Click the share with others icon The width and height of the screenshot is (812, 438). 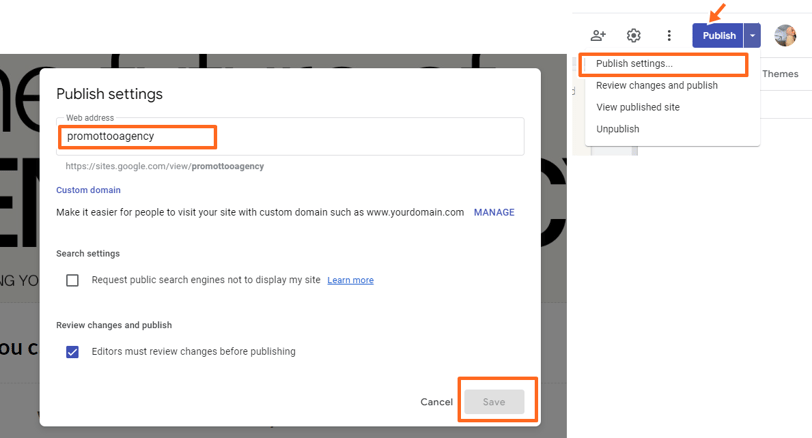pyautogui.click(x=598, y=35)
